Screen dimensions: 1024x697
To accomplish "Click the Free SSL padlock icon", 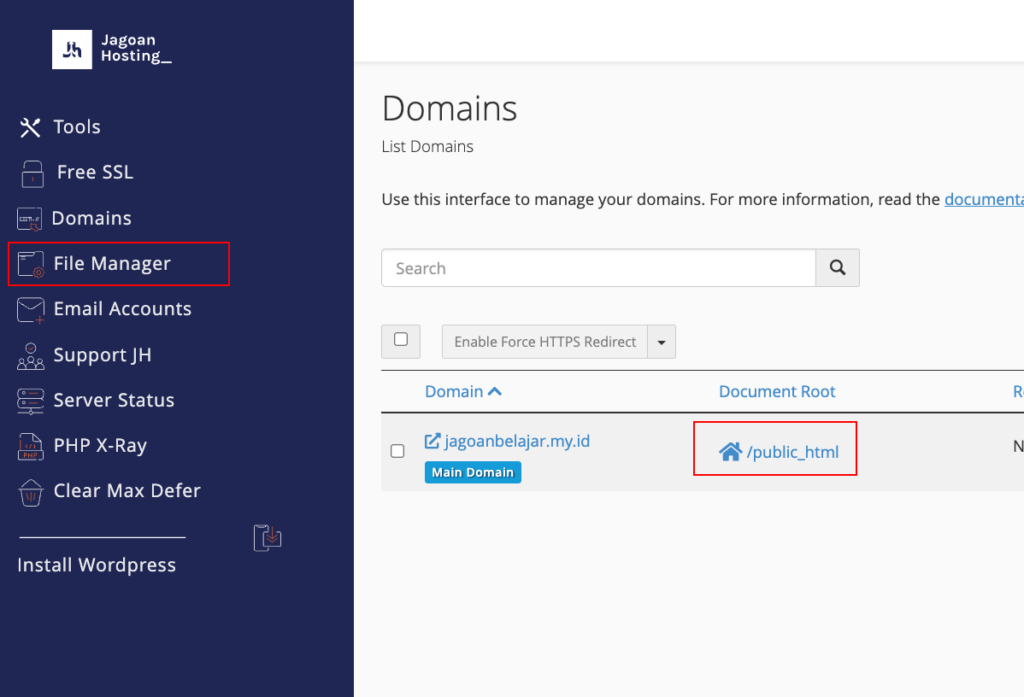I will pos(32,173).
